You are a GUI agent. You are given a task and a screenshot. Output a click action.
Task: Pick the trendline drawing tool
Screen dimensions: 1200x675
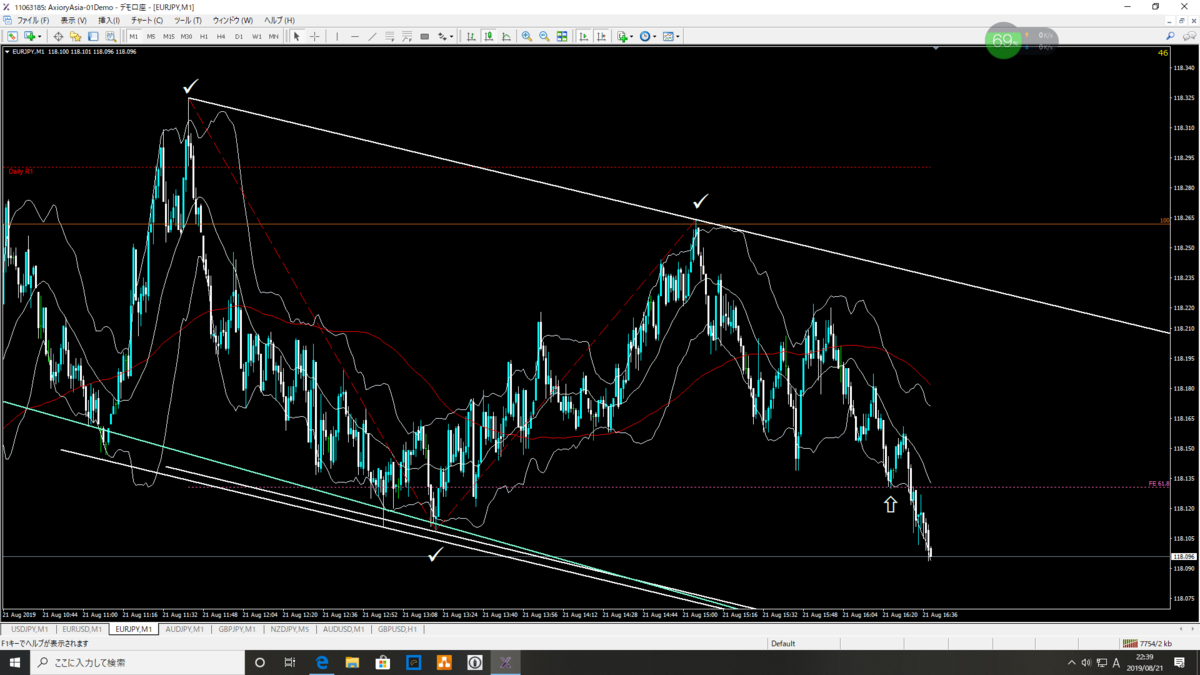[372, 36]
